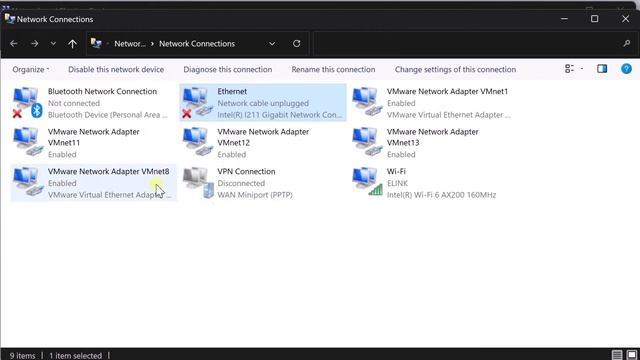Viewport: 640px width, 360px height.
Task: Click the Wi-Fi connection name
Action: [396, 171]
